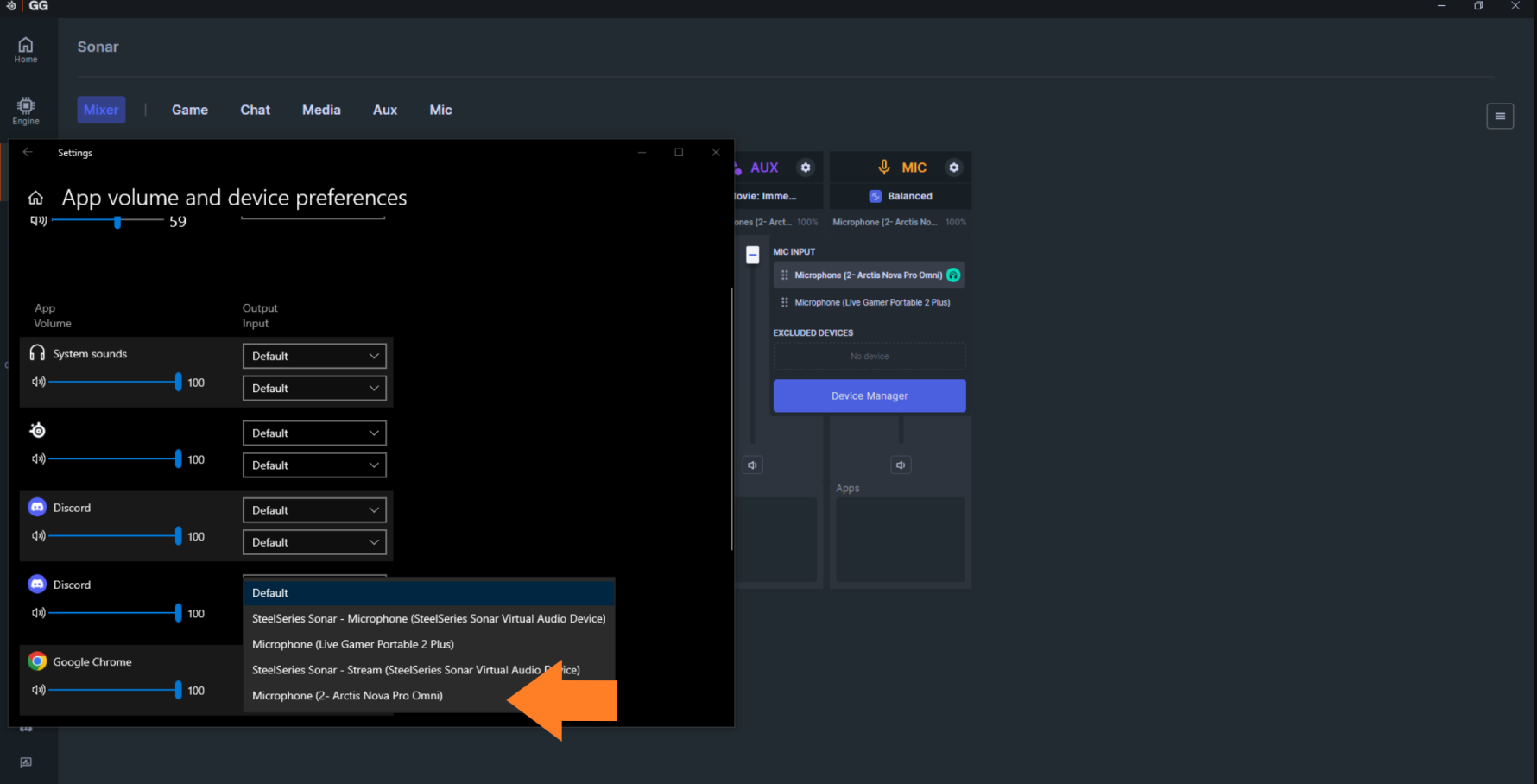This screenshot has width=1537, height=784.
Task: Switch to the Chat tab
Action: click(256, 110)
